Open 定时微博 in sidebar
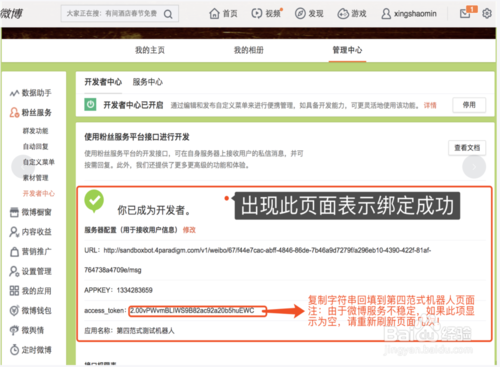The image size is (500, 367). (36, 350)
